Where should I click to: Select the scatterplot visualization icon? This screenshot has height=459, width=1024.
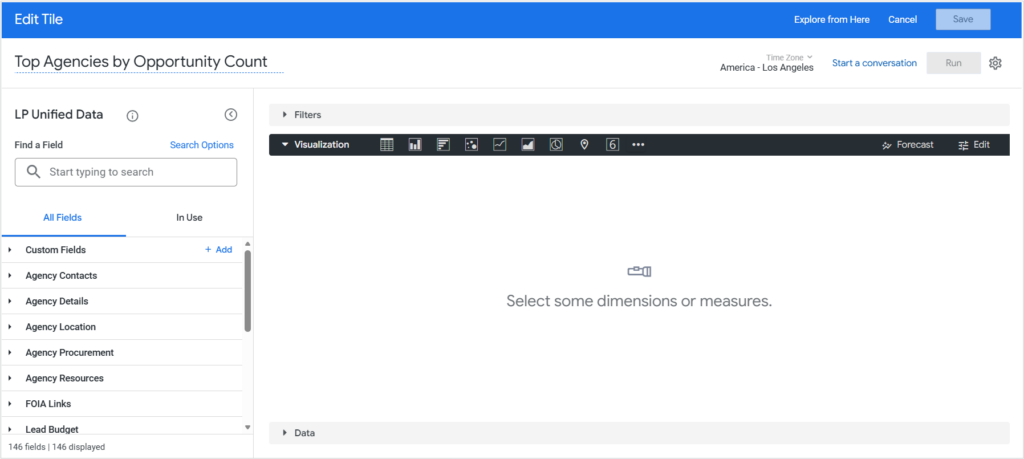[x=471, y=145]
